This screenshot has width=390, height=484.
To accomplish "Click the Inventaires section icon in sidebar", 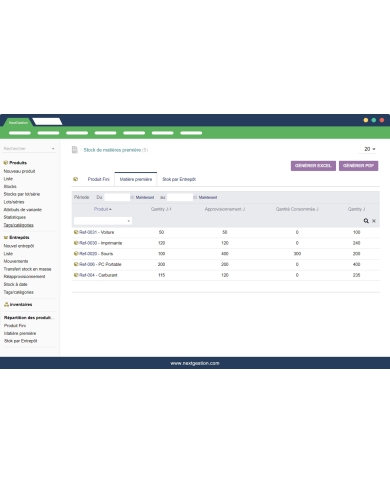I will (x=6, y=304).
